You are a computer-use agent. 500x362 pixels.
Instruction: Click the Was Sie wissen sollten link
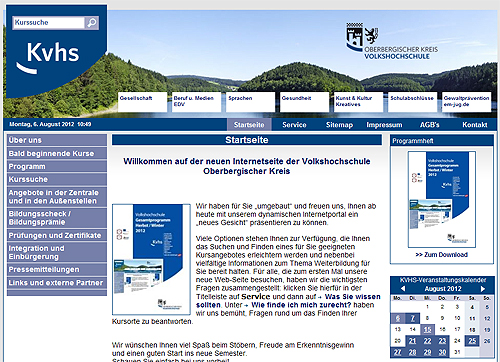pos(288,301)
